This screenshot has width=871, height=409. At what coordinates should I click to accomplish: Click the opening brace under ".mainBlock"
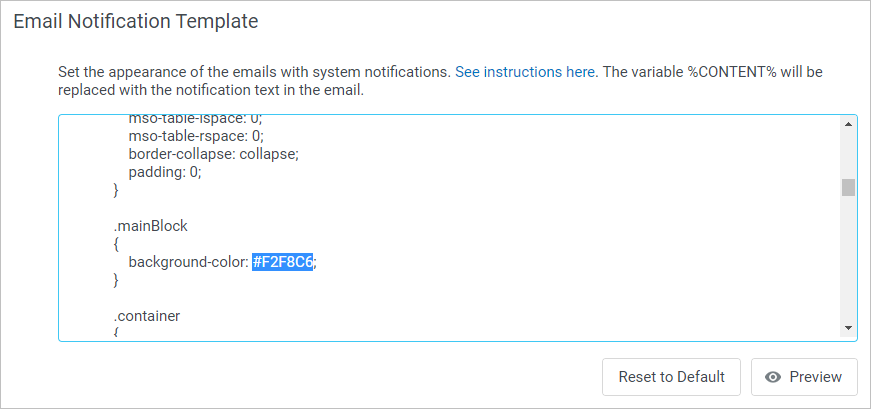pos(116,244)
